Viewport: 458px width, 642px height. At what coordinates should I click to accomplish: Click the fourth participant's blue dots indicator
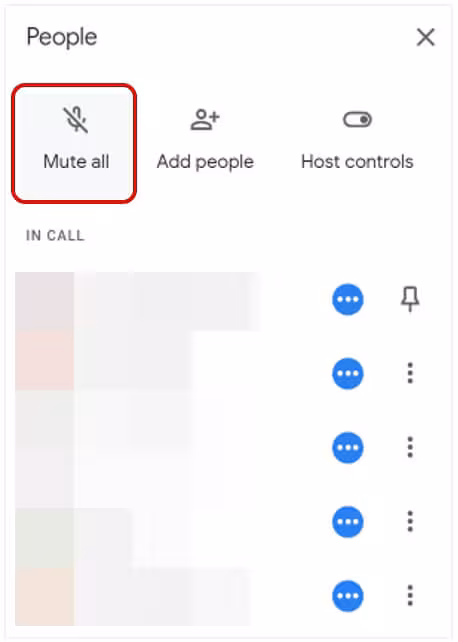(x=347, y=522)
